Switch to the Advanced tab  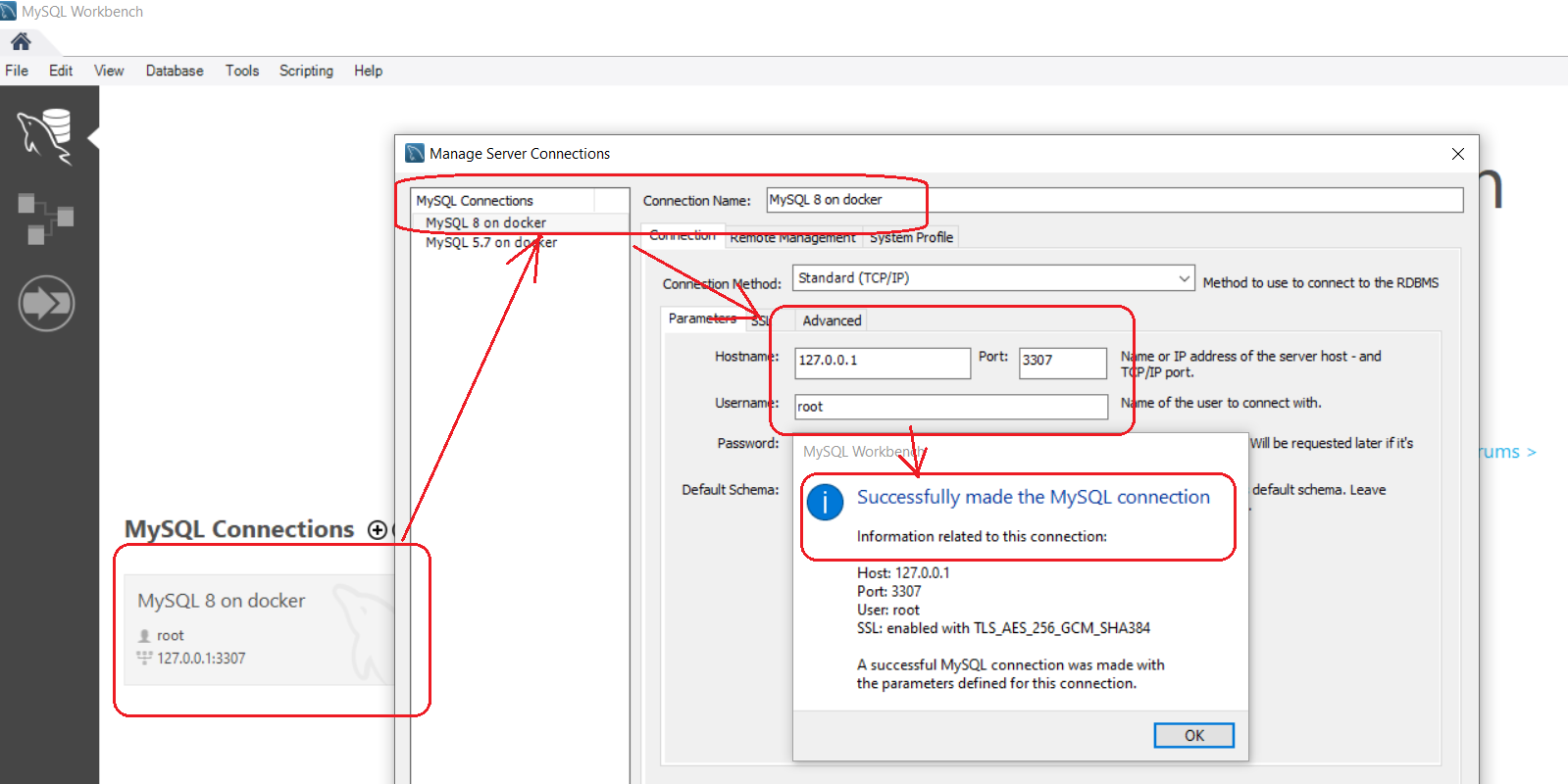(x=832, y=320)
